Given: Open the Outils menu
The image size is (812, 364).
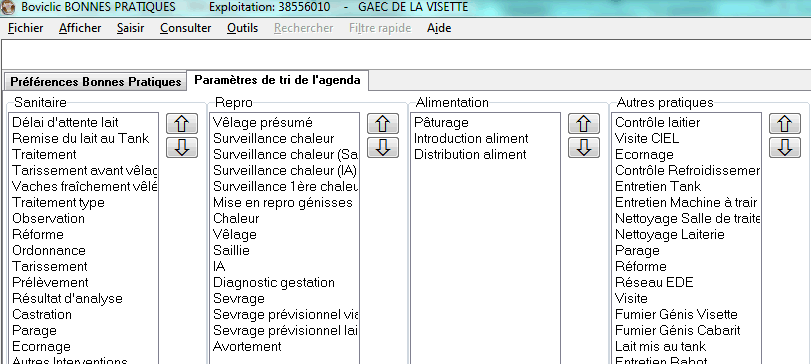Looking at the screenshot, I should click(242, 28).
